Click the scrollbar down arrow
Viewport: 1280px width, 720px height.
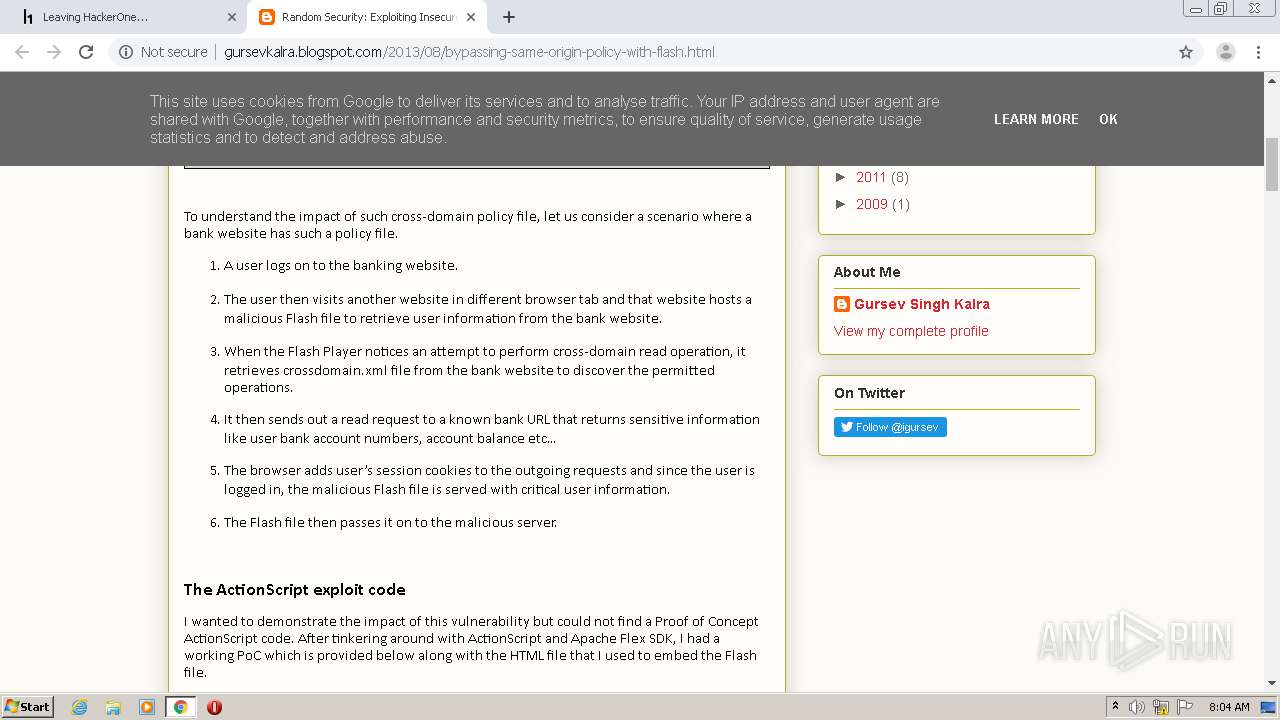(1272, 683)
